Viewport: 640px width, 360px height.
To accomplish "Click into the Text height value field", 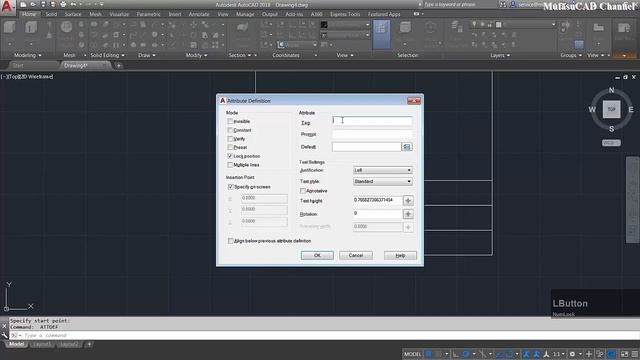I will click(x=378, y=200).
